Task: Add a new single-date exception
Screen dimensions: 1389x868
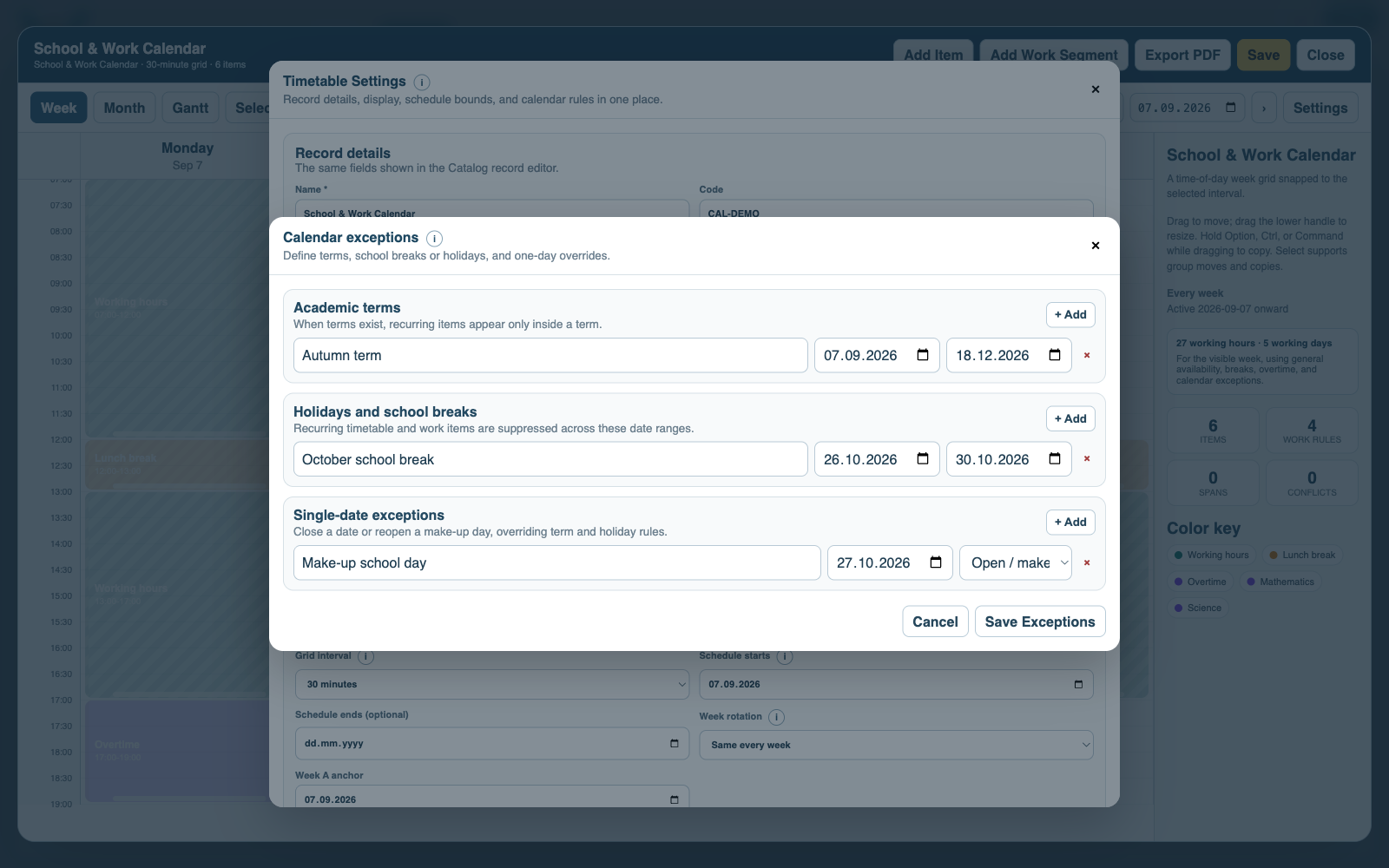Action: tap(1070, 523)
